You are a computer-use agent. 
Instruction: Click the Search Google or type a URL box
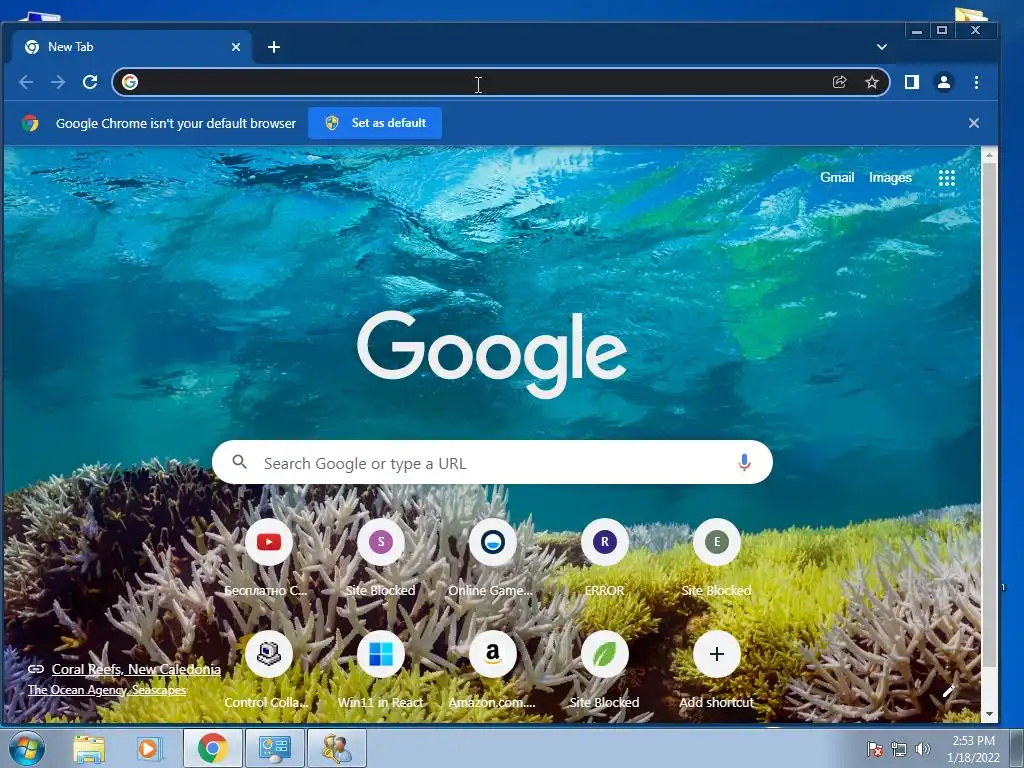492,462
